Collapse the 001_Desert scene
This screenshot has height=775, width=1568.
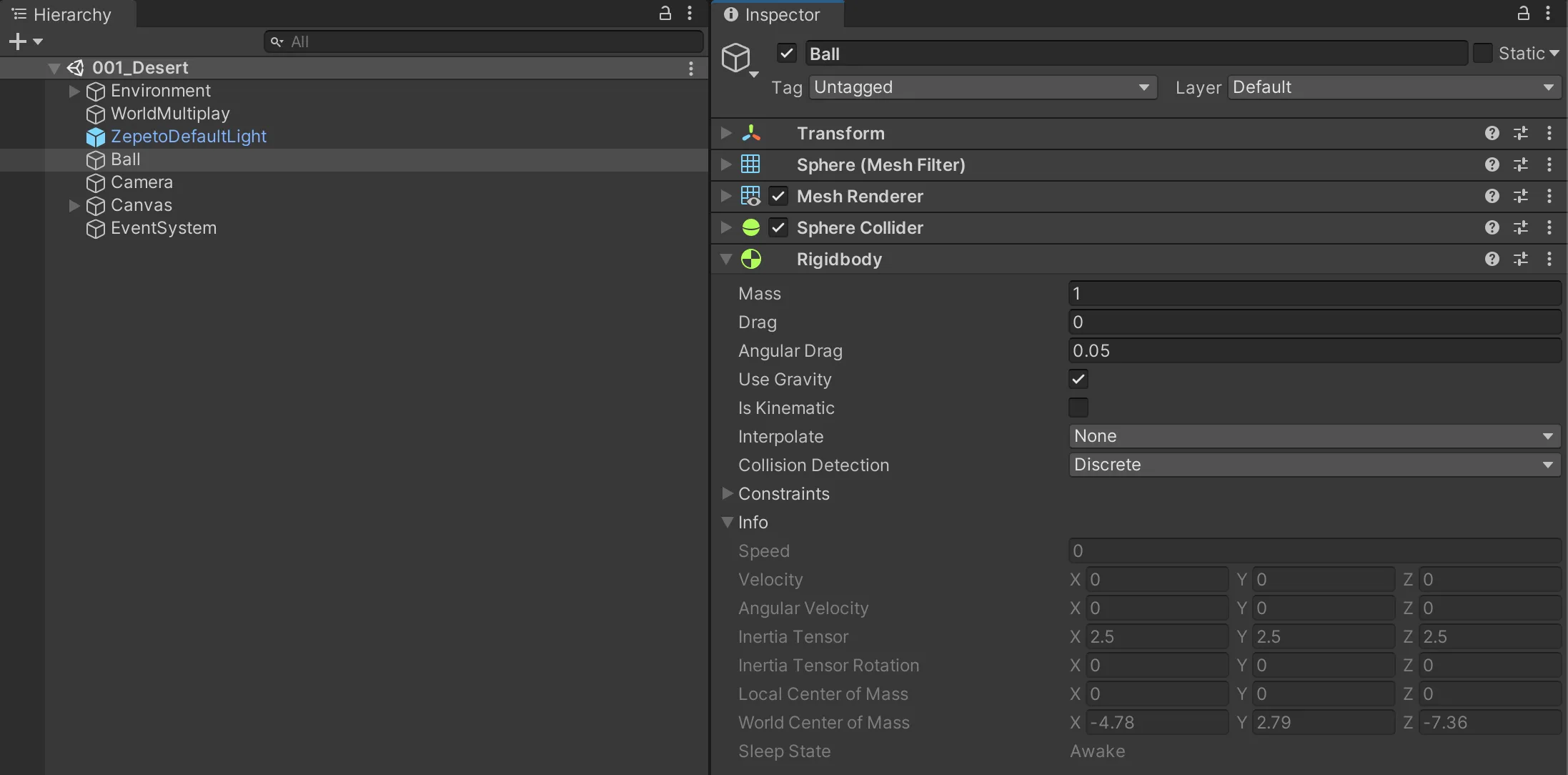(x=54, y=68)
